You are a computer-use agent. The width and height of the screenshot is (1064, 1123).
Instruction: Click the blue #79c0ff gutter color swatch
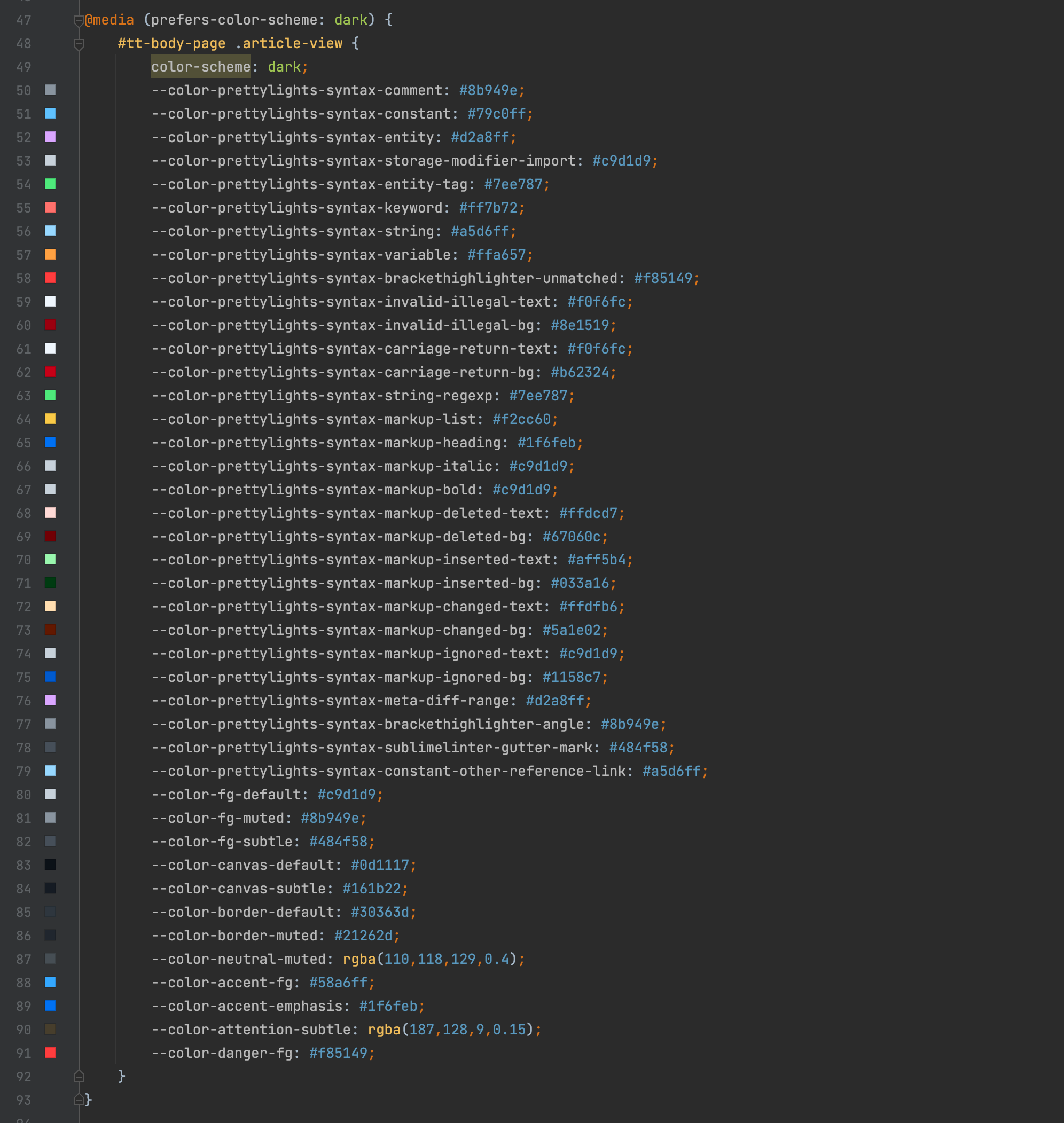click(x=50, y=113)
